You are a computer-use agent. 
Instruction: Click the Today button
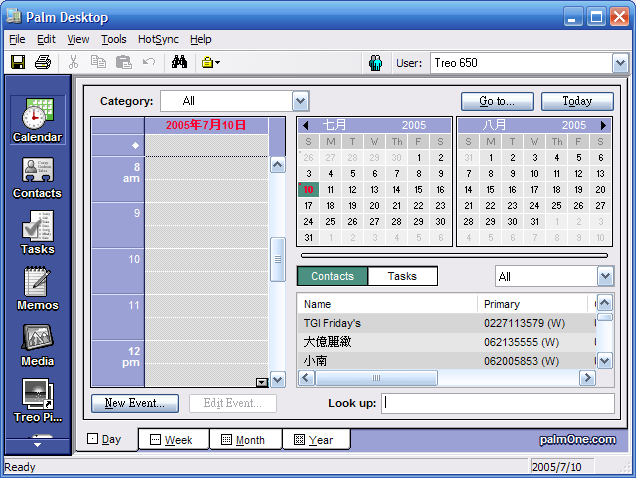[x=577, y=101]
